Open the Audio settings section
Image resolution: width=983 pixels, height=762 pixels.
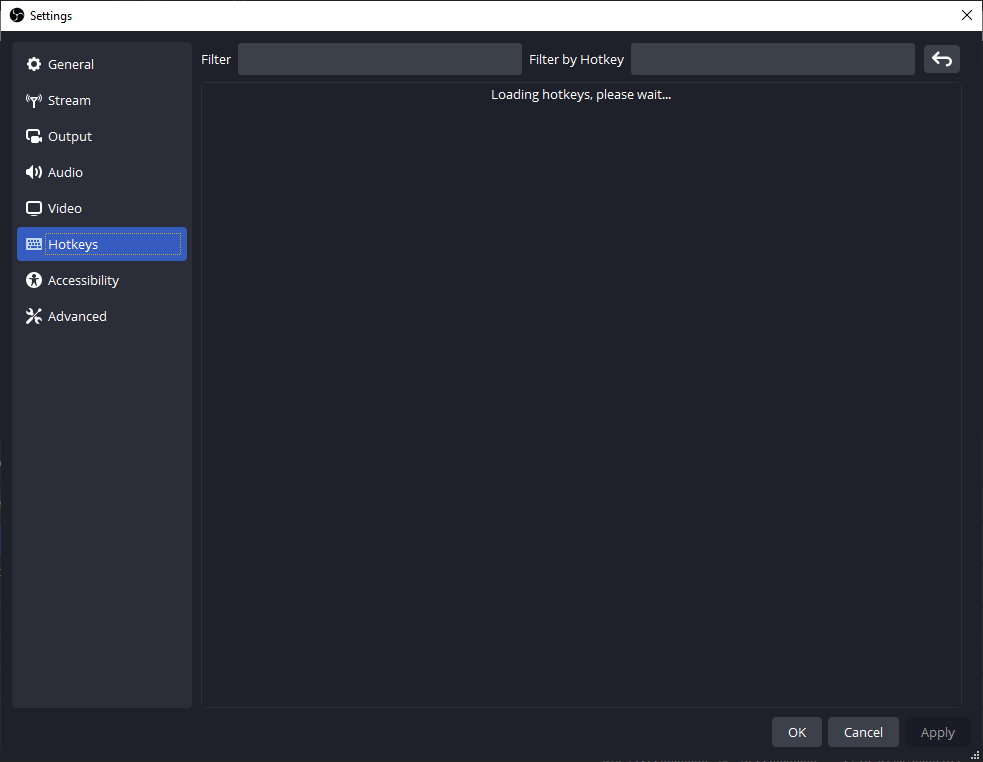[102, 172]
